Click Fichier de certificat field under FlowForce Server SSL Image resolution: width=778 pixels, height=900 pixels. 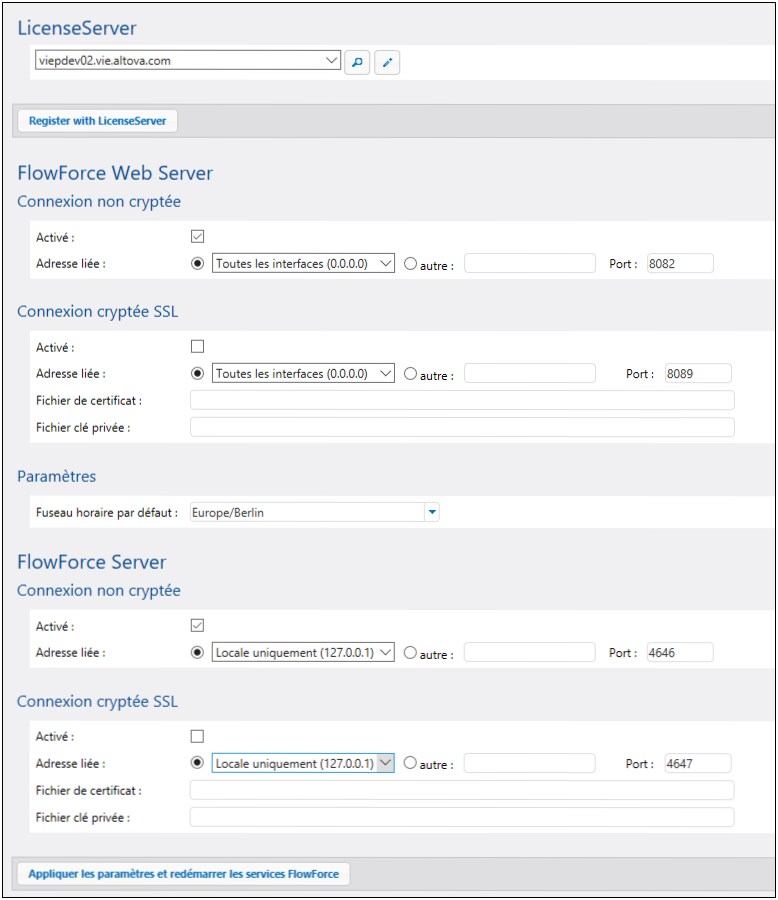point(462,790)
